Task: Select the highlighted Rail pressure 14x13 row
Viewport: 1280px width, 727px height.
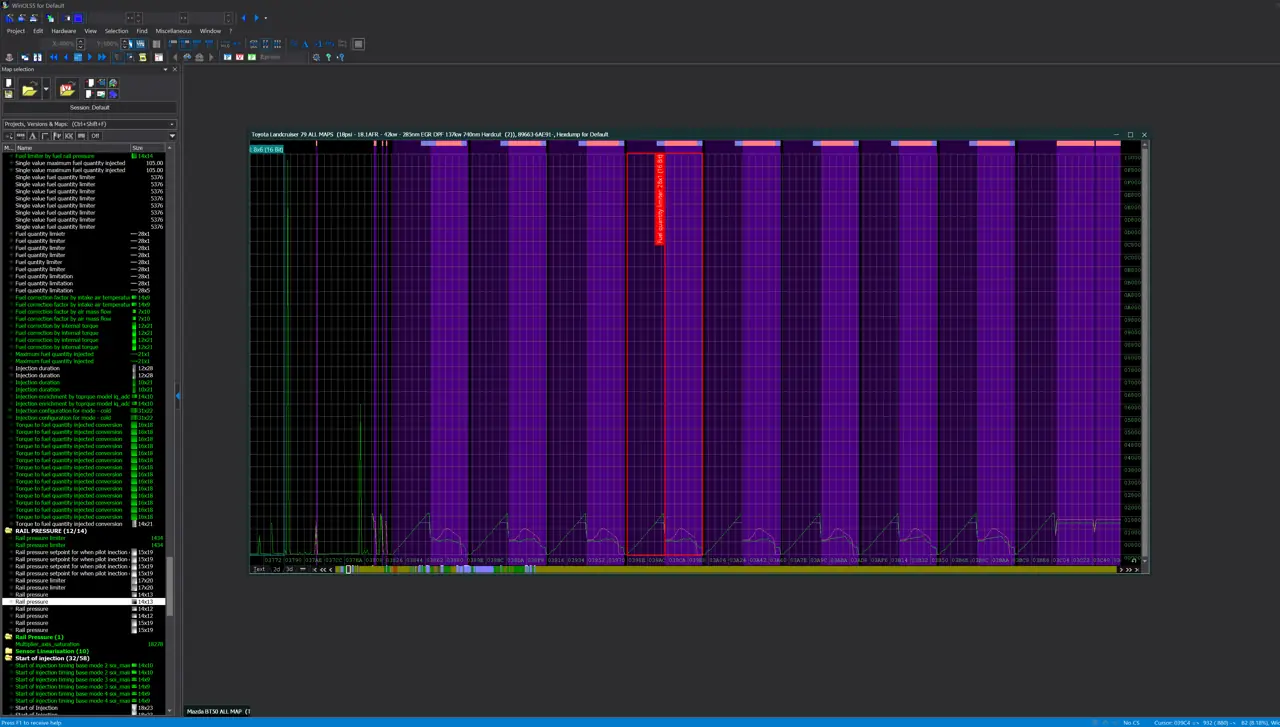Action: click(85, 602)
